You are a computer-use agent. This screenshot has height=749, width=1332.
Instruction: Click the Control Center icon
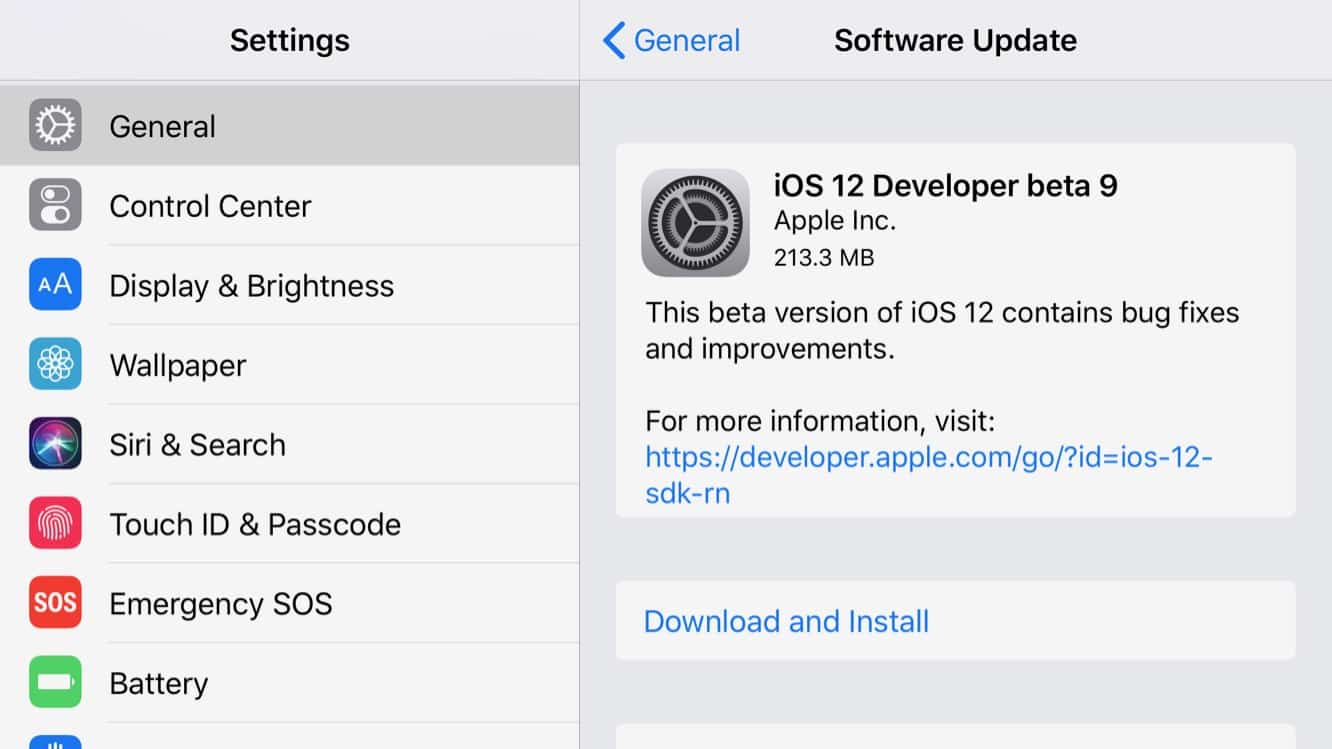pyautogui.click(x=55, y=205)
